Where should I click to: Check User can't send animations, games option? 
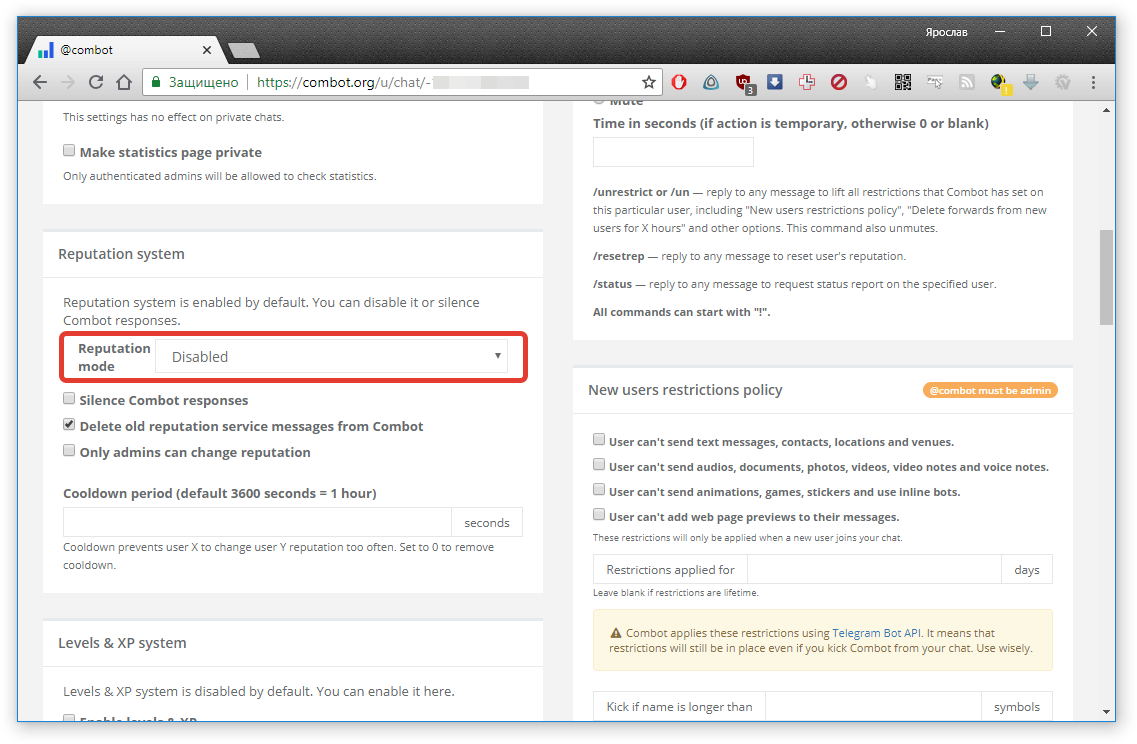click(599, 489)
